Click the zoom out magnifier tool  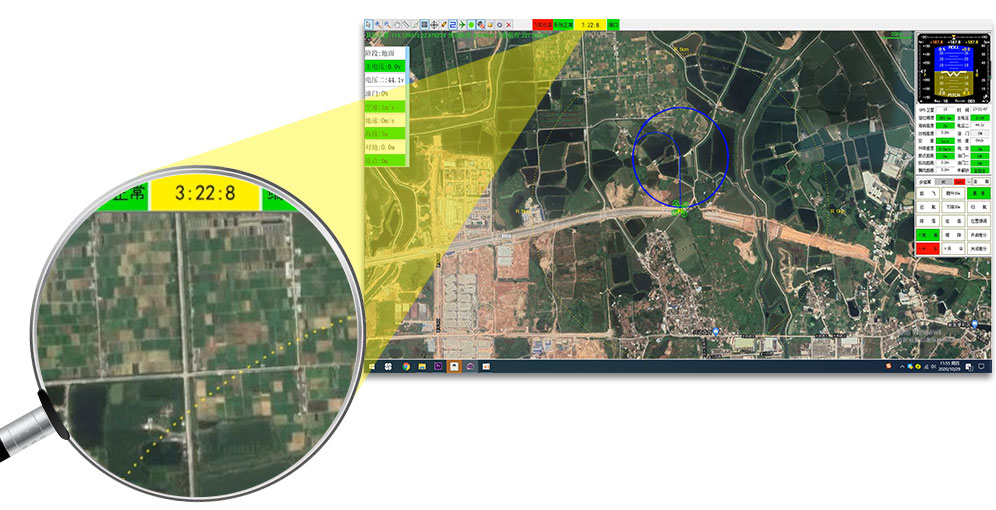387,25
